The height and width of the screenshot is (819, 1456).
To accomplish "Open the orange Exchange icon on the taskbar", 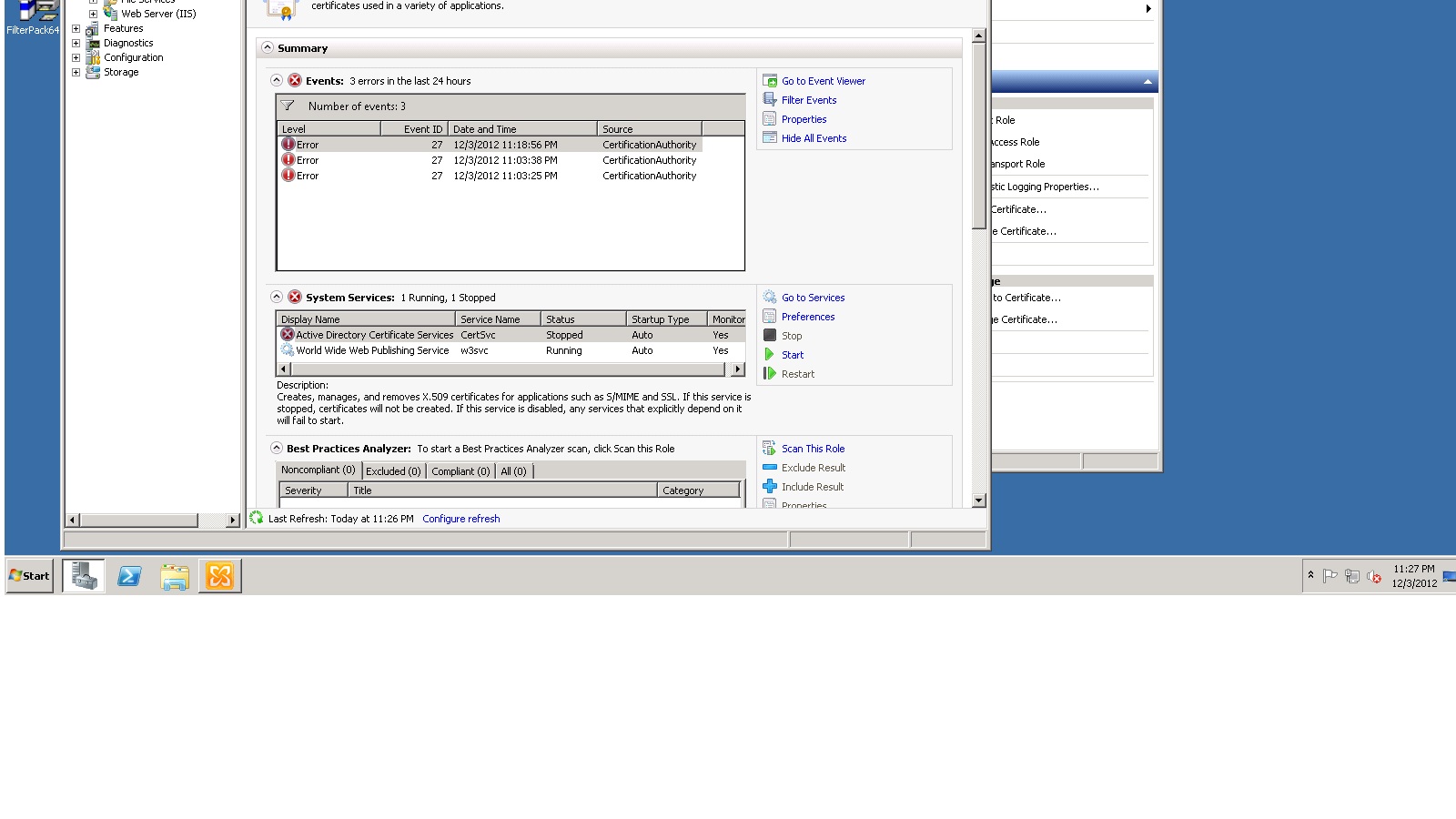I will click(x=220, y=576).
